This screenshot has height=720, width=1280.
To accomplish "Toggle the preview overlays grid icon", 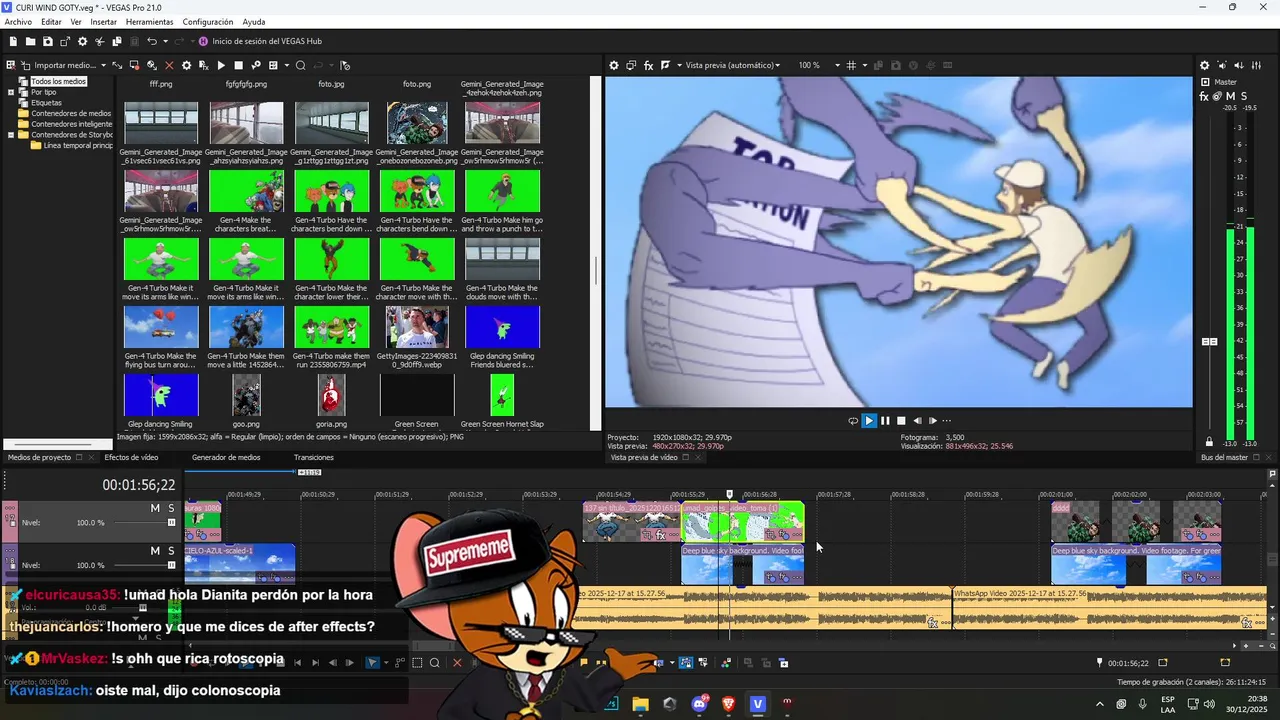I will 851,65.
